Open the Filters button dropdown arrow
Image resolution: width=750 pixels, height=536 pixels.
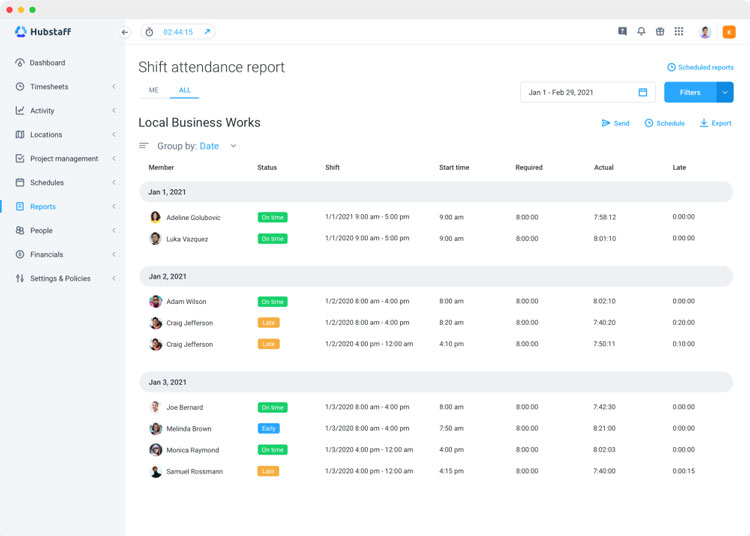pyautogui.click(x=725, y=92)
